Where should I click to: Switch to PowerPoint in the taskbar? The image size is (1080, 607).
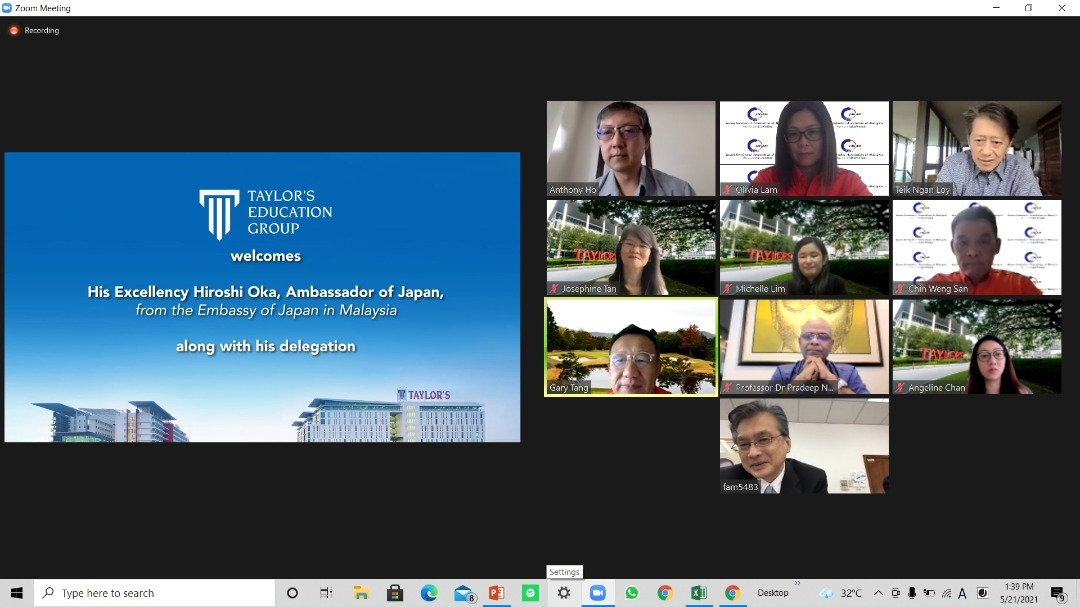coord(496,593)
